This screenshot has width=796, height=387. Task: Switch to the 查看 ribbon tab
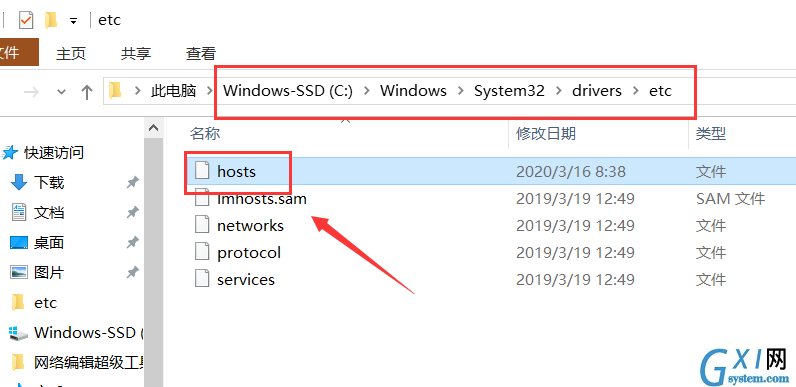pos(201,53)
